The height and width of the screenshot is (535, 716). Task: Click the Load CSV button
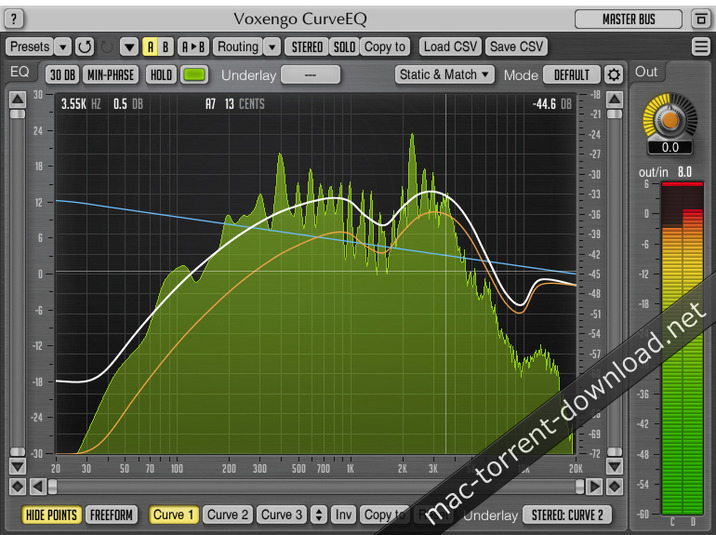coord(450,47)
